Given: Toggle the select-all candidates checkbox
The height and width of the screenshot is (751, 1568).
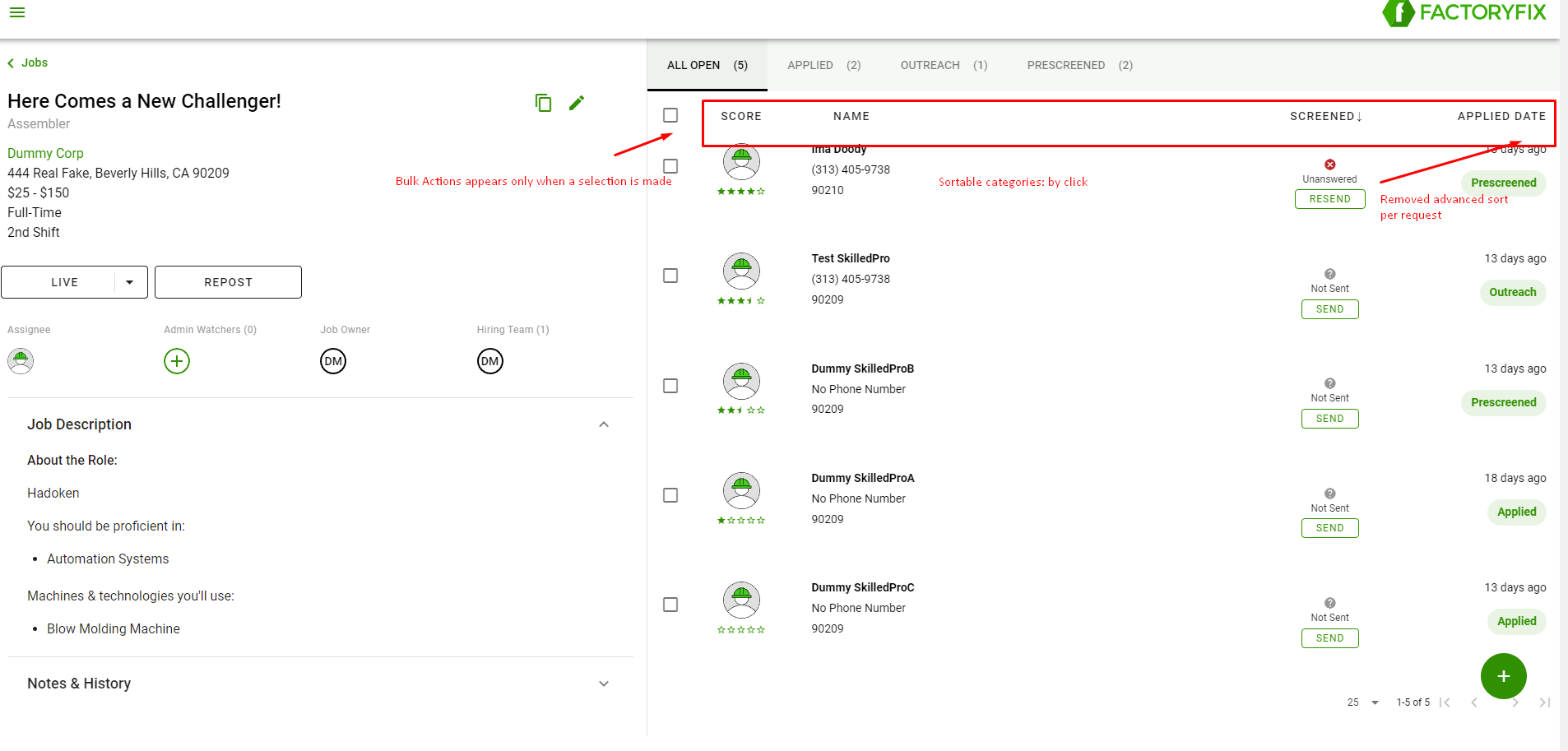Looking at the screenshot, I should click(670, 115).
